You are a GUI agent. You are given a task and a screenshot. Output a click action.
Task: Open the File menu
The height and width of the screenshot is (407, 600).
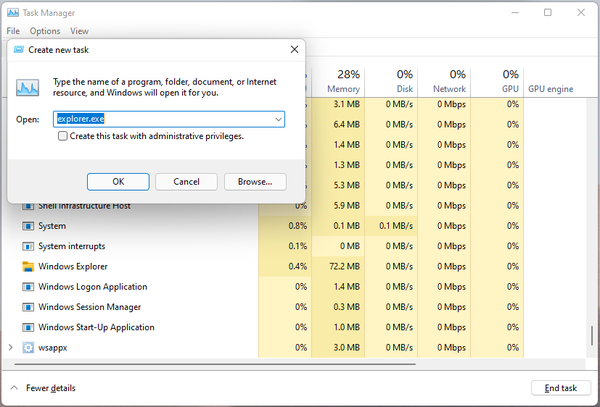point(13,31)
